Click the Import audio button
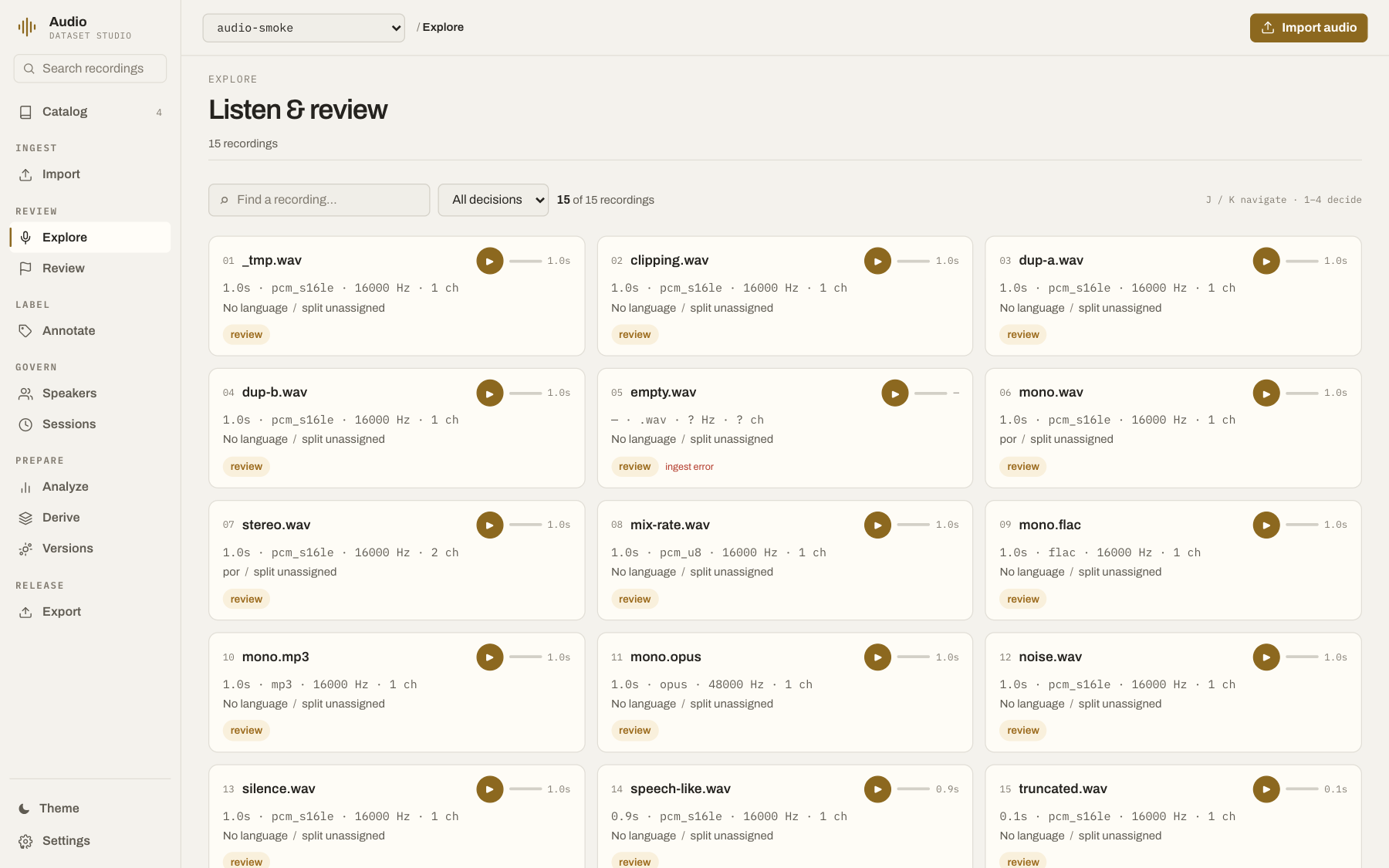This screenshot has height=868, width=1389. pos(1309,28)
